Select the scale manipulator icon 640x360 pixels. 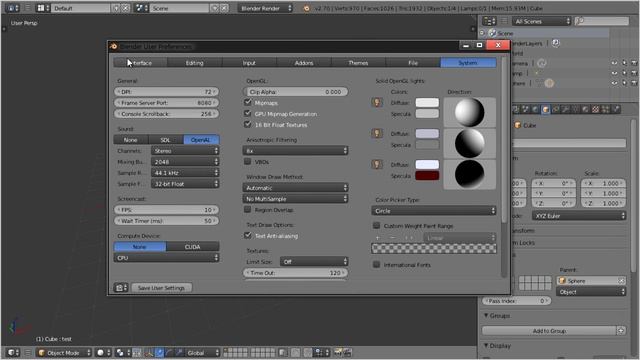point(179,352)
